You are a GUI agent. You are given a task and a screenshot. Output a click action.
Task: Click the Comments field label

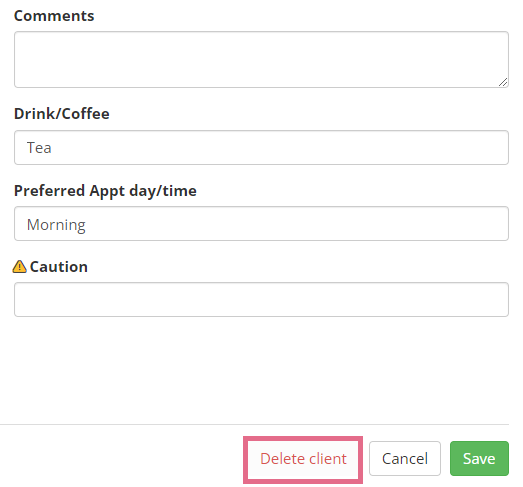coord(54,16)
